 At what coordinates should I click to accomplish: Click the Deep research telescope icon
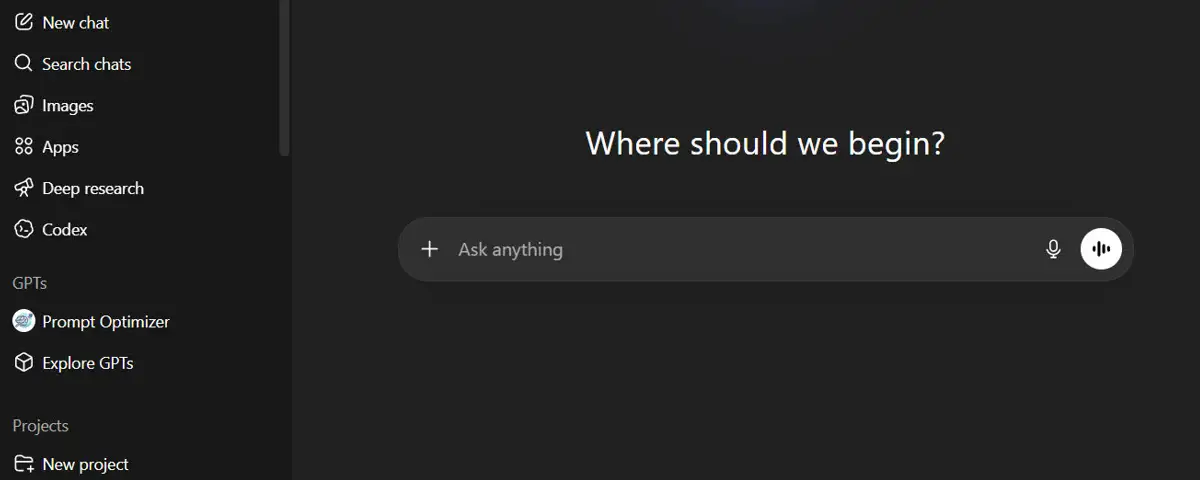point(23,188)
